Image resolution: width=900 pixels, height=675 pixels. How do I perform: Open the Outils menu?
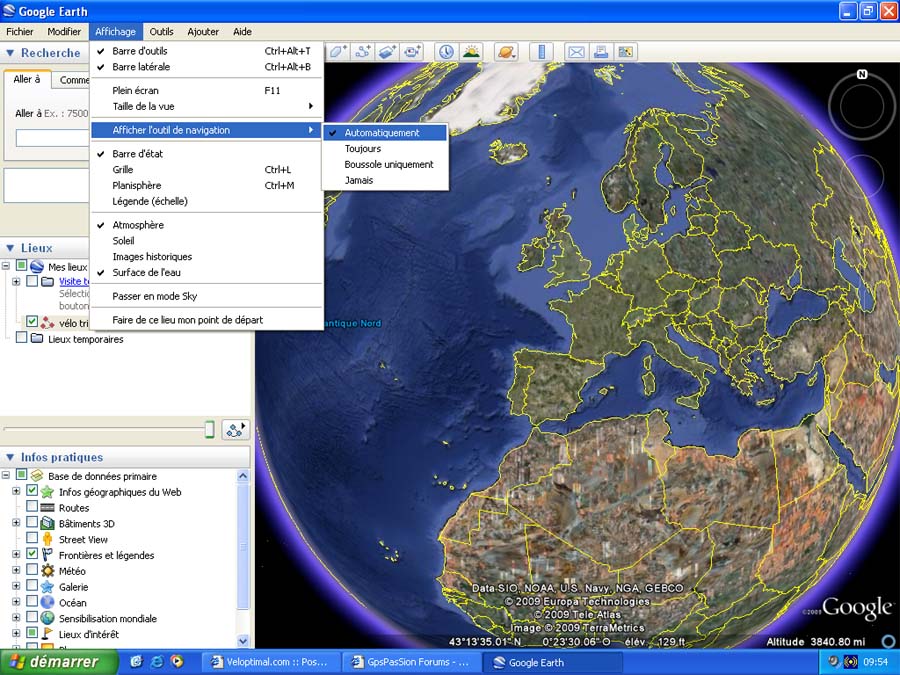161,32
